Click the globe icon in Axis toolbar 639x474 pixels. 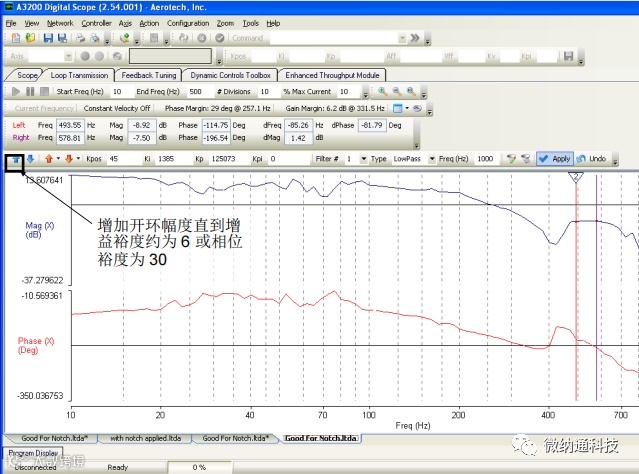click(x=117, y=56)
